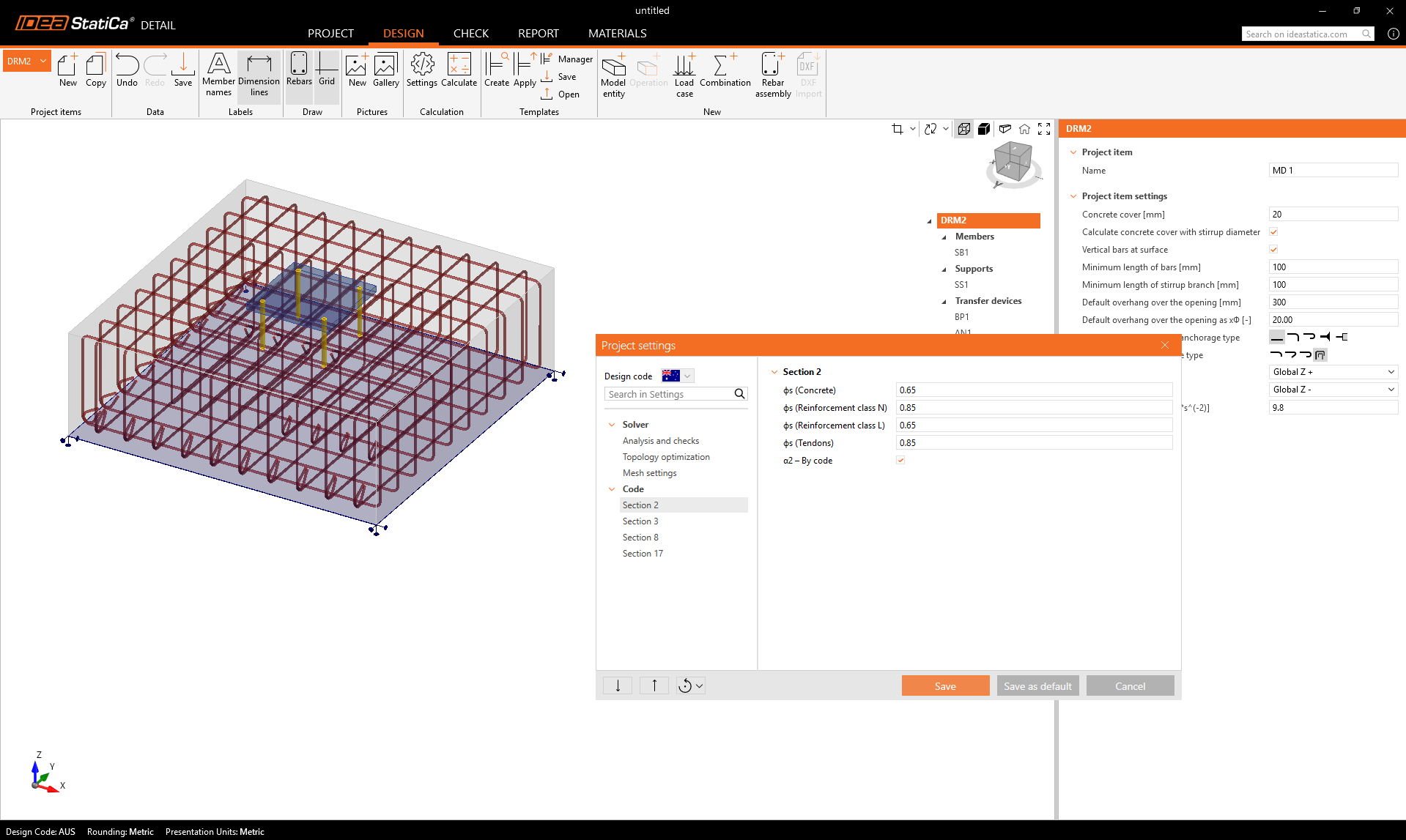This screenshot has width=1406, height=840.
Task: Click the ϕs (Concrete) value field
Action: click(x=1033, y=390)
